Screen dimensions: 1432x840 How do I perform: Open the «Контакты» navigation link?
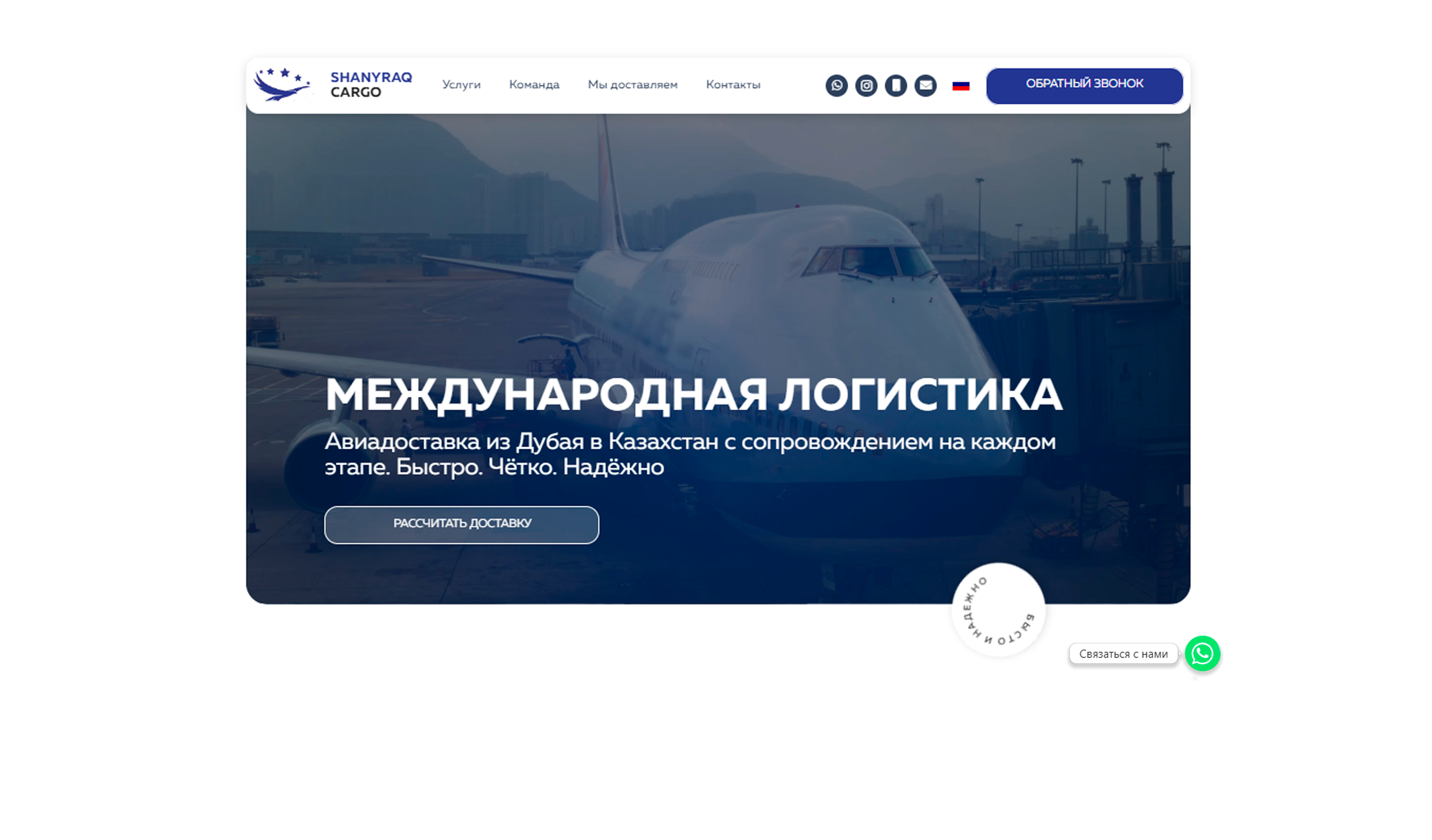point(733,84)
